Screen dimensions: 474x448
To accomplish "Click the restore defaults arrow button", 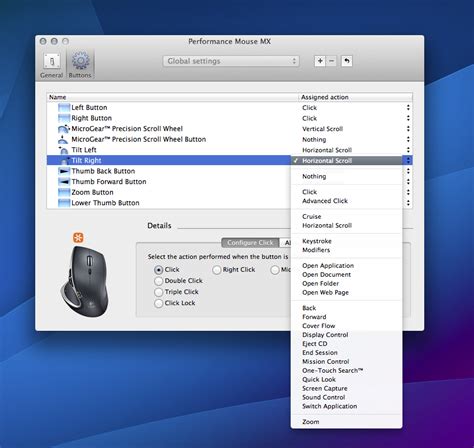I will (347, 61).
